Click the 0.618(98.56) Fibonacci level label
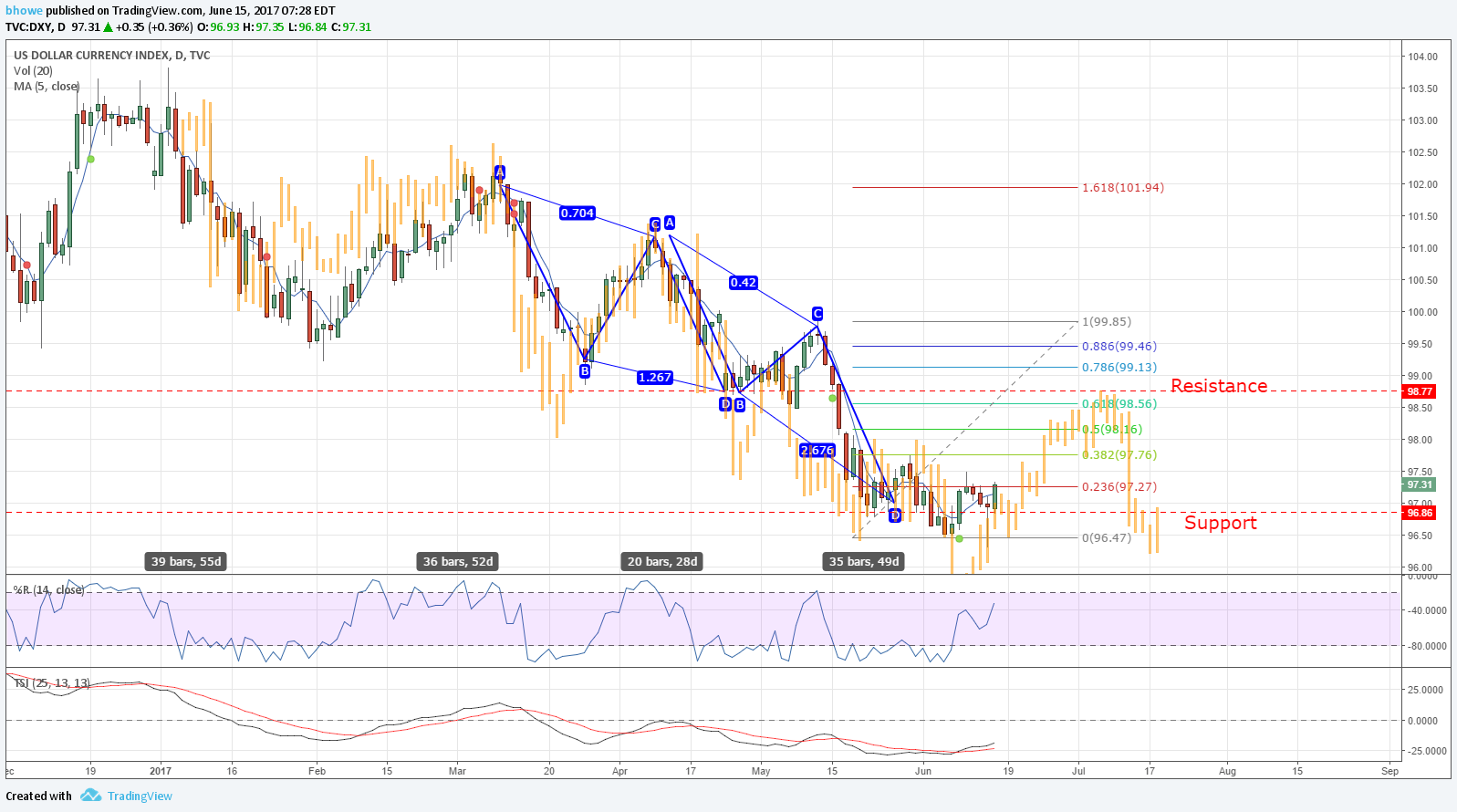The image size is (1457, 812). 1119,403
